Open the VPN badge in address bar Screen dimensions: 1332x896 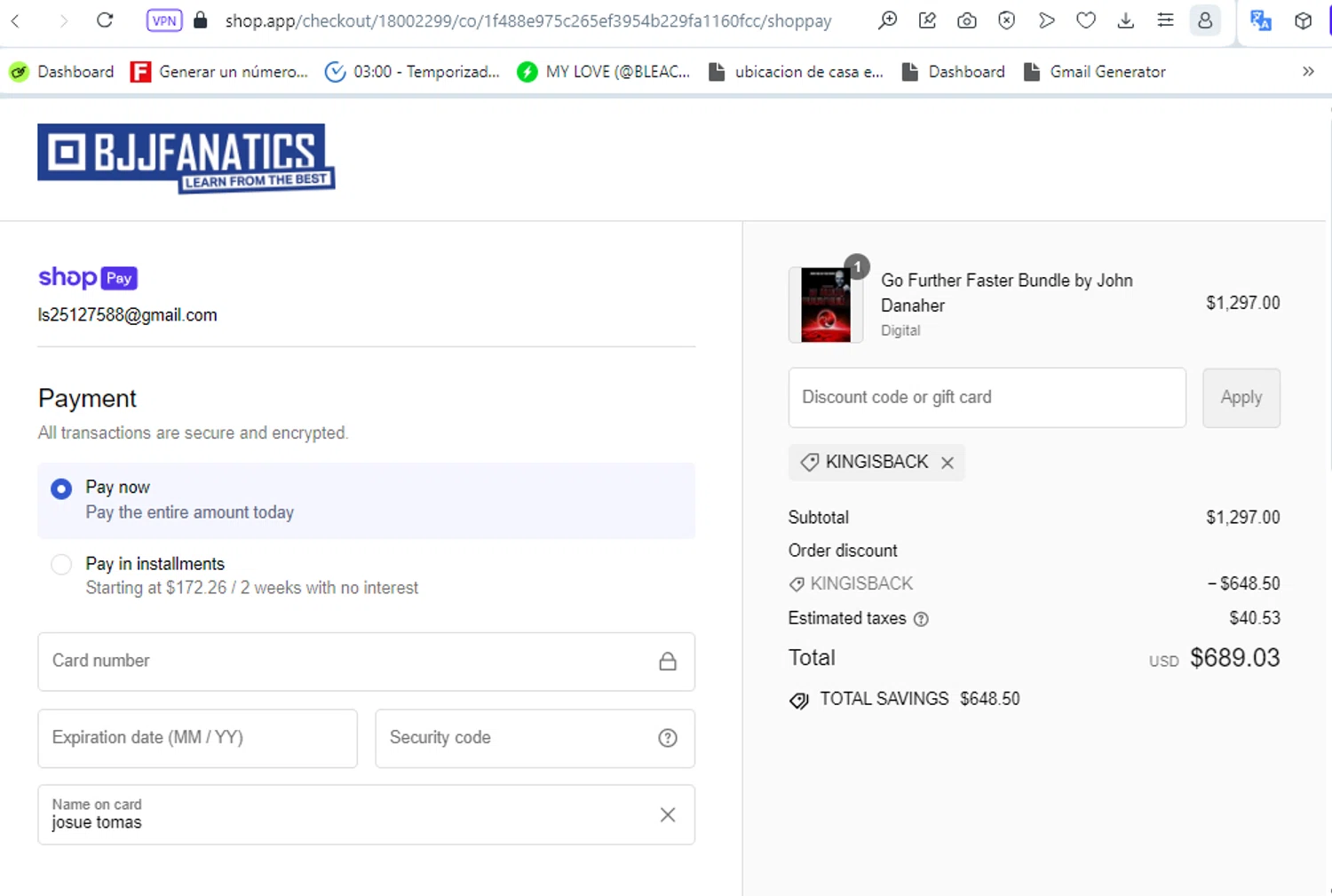click(164, 20)
